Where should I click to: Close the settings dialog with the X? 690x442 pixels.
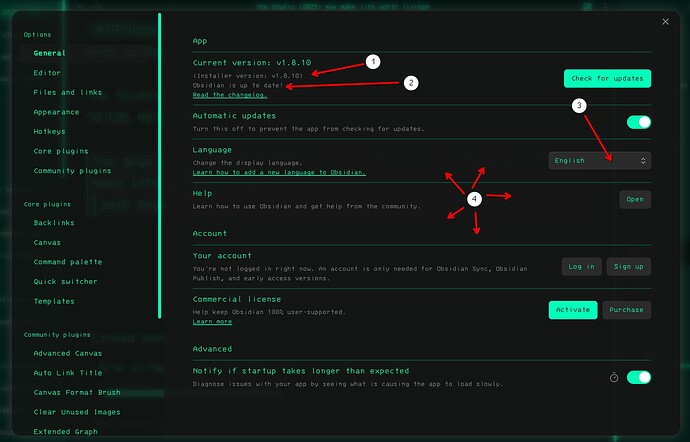pyautogui.click(x=665, y=22)
